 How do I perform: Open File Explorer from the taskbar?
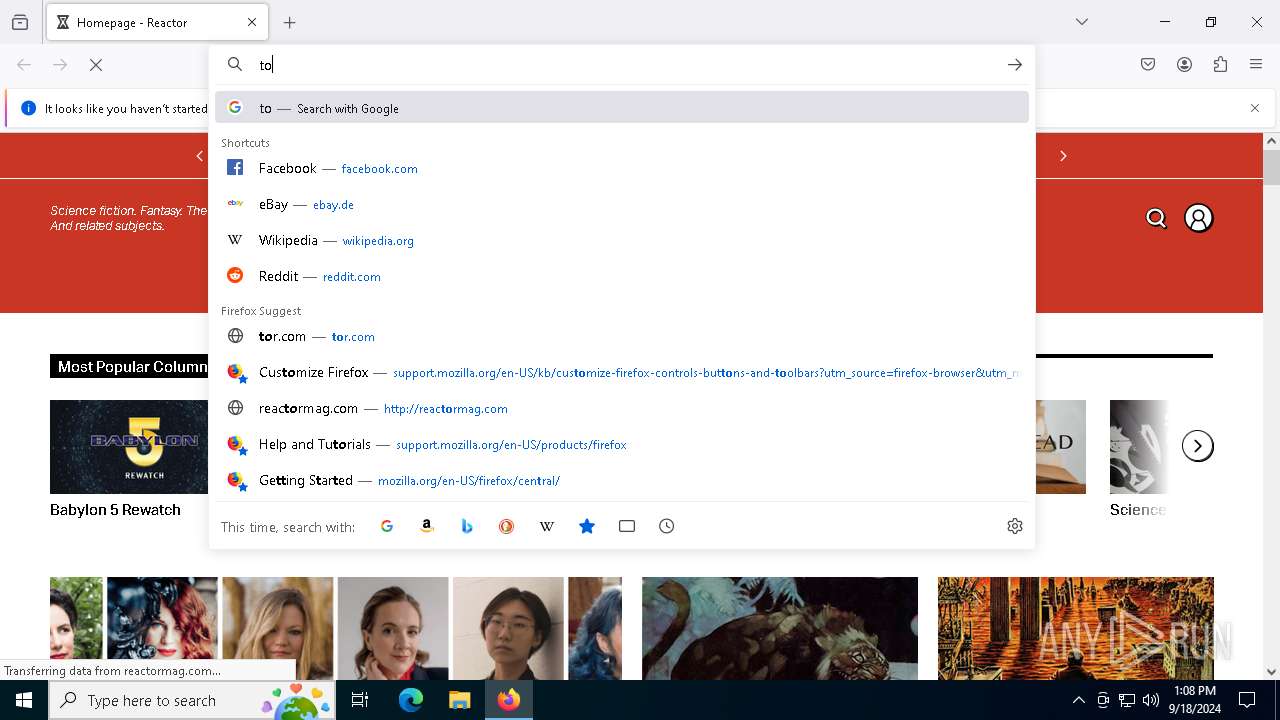[459, 700]
